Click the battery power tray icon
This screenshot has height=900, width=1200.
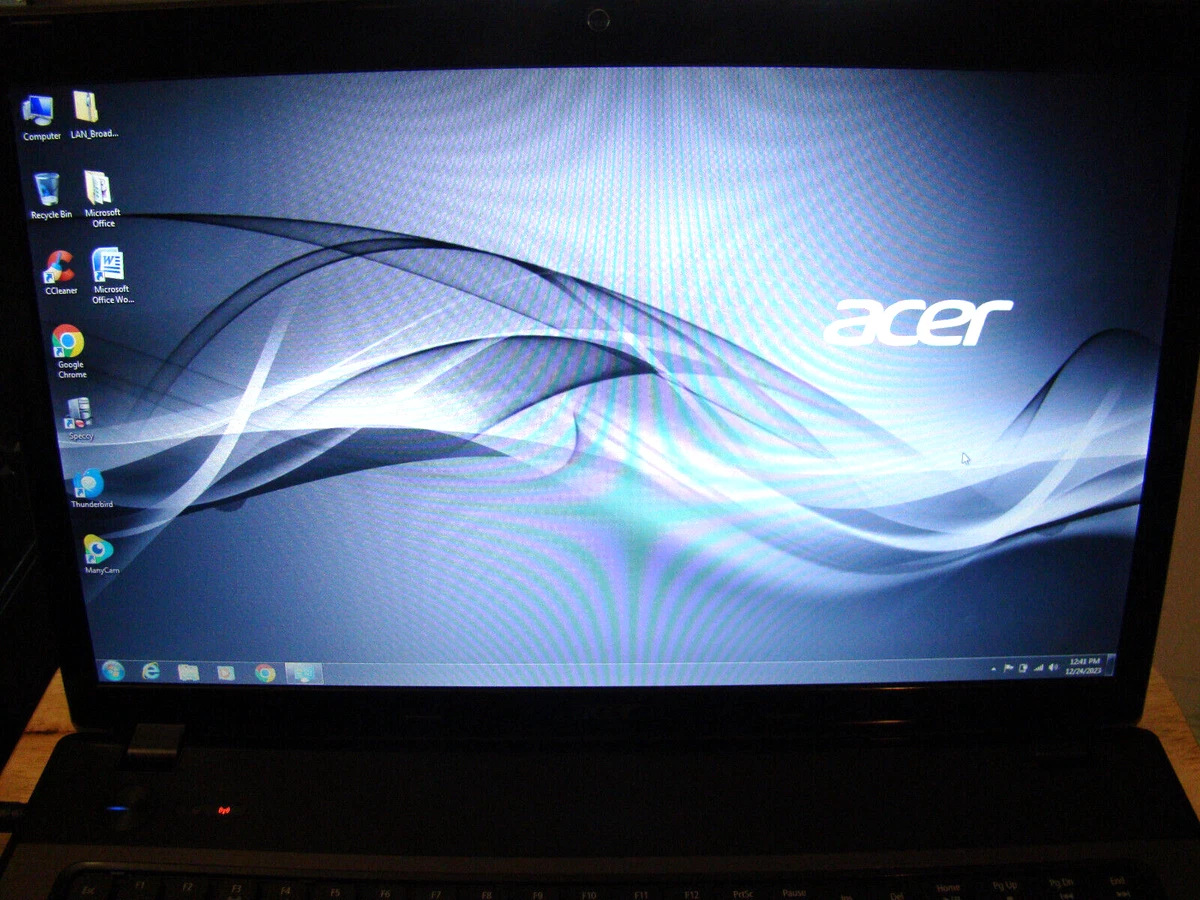[x=1022, y=667]
